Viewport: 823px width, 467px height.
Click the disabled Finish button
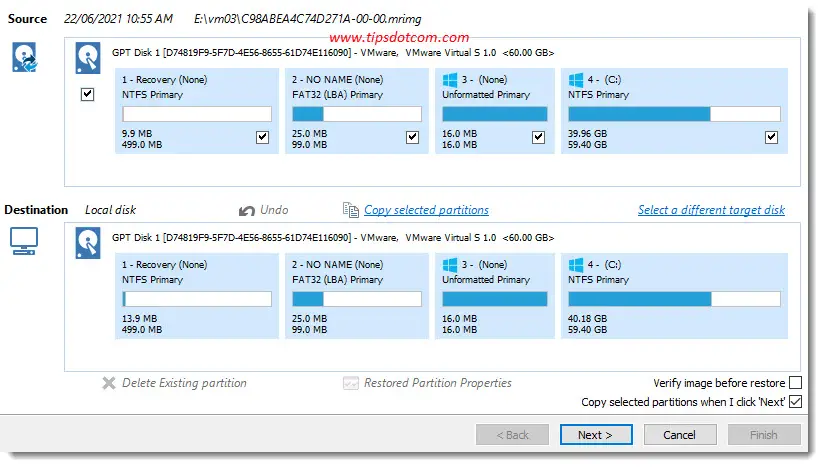coord(764,435)
